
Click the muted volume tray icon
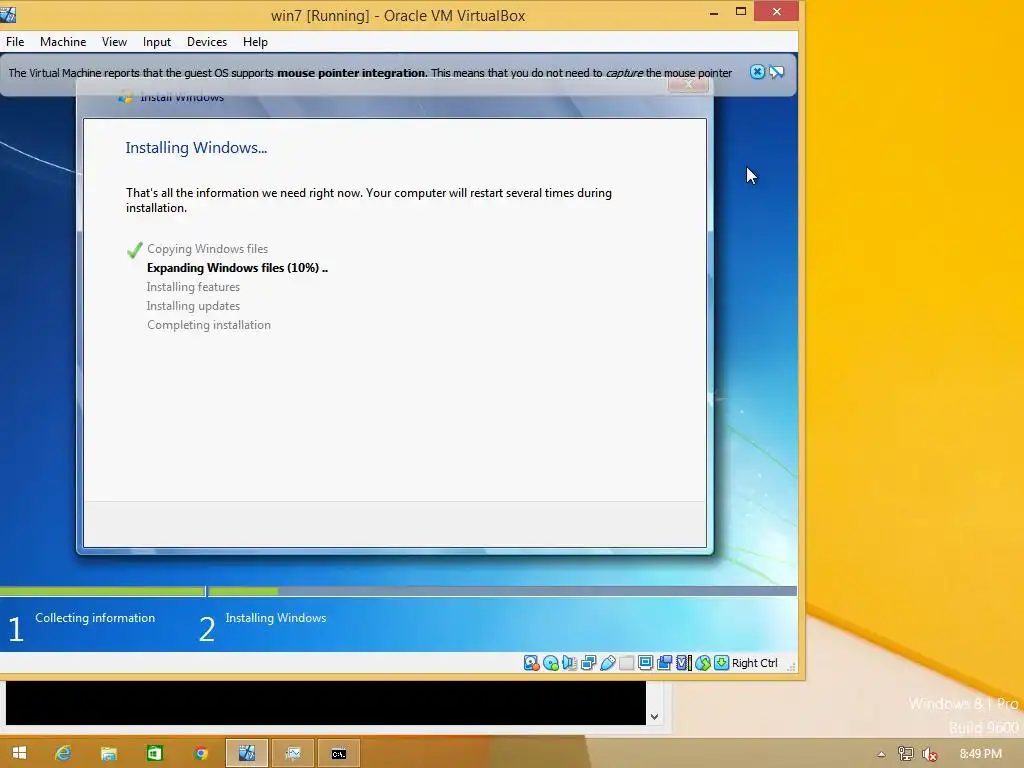point(929,754)
